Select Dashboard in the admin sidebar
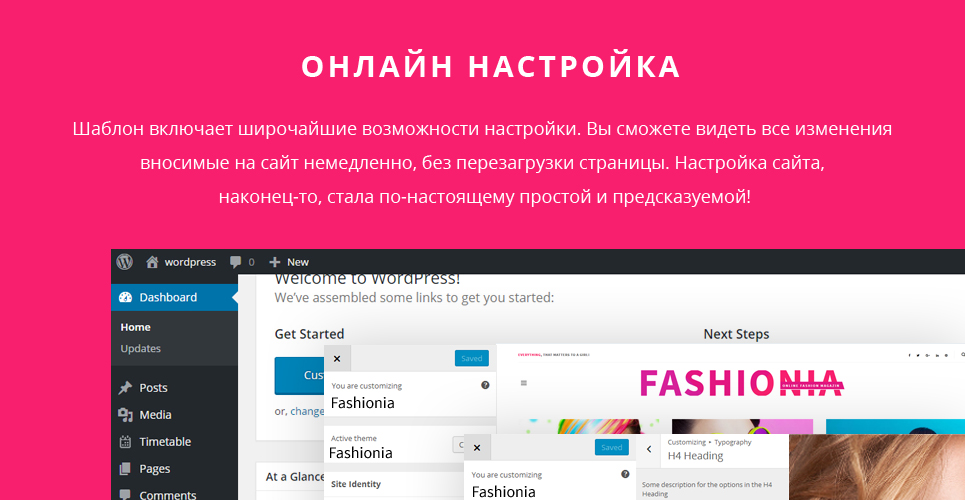965x500 pixels. [174, 297]
